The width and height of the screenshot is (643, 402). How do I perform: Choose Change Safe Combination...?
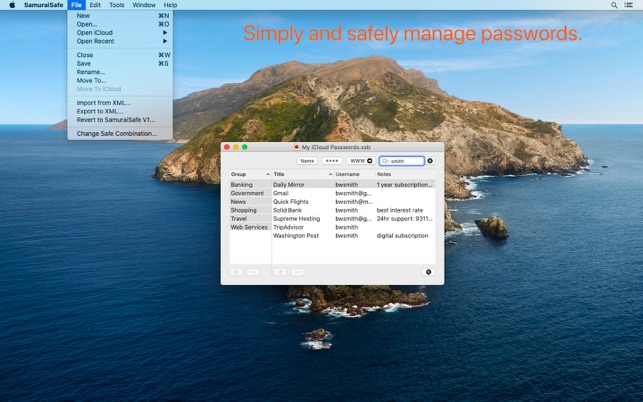[x=120, y=134]
